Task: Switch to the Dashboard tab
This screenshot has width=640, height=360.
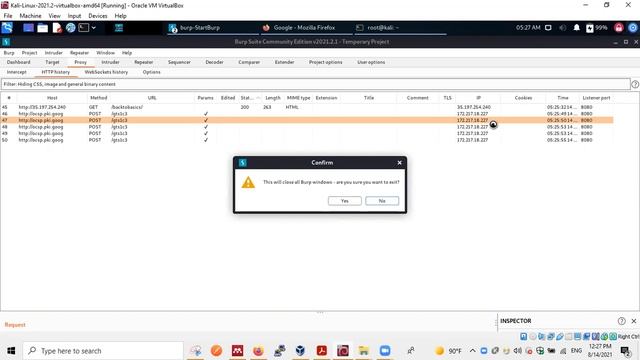Action: tap(18, 62)
